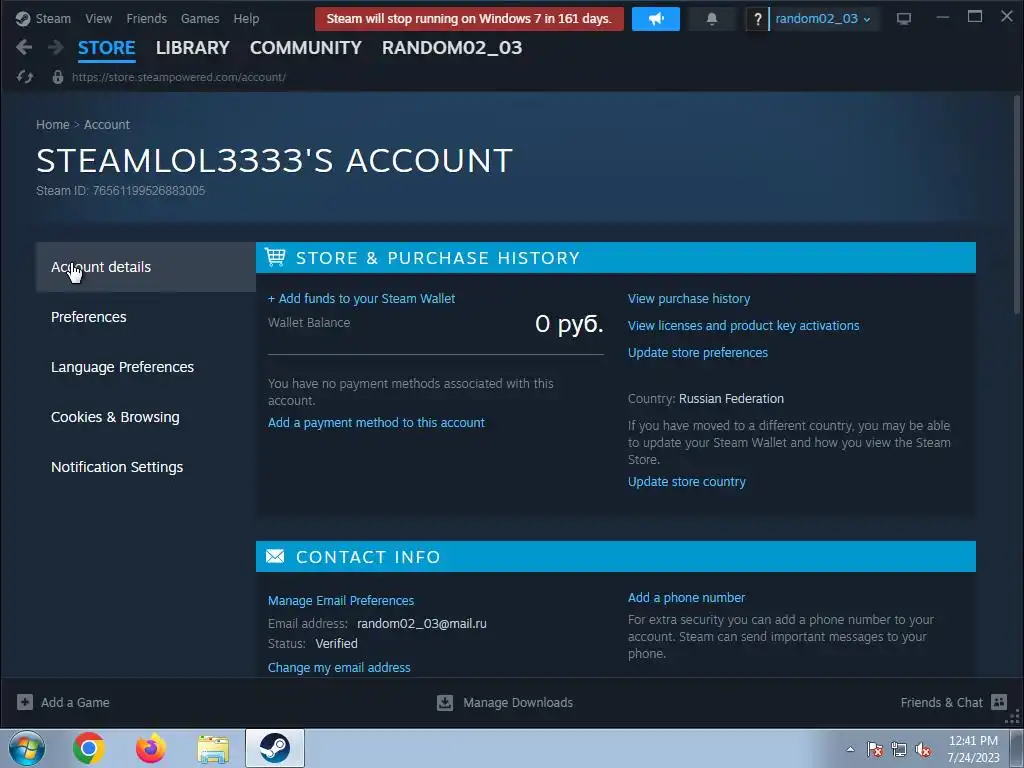Add funds to your Steam Wallet
Screen dimensions: 1024x768
[x=361, y=298]
